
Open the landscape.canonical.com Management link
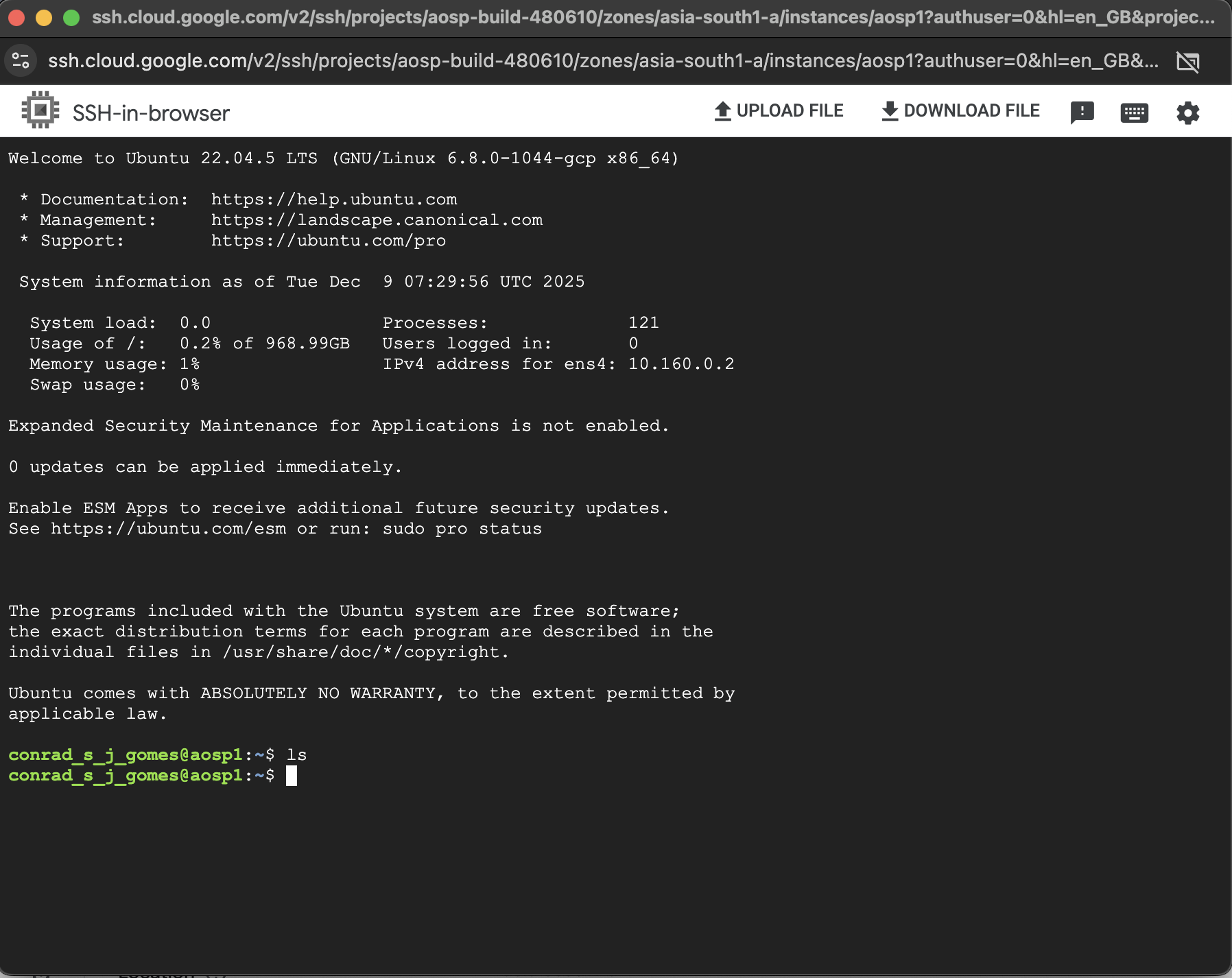tap(377, 219)
